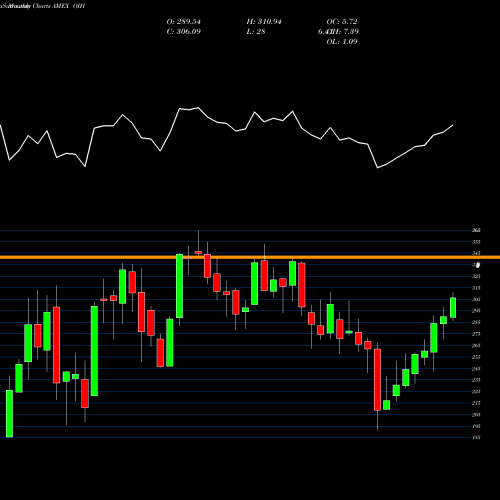Click the 305 price axis label

pyautogui.click(x=476, y=299)
